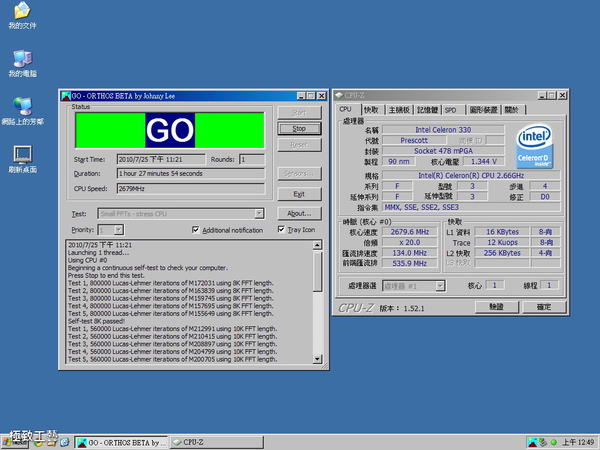Click the Sensors... button in ORTHOS
The image size is (600, 450).
point(299,174)
